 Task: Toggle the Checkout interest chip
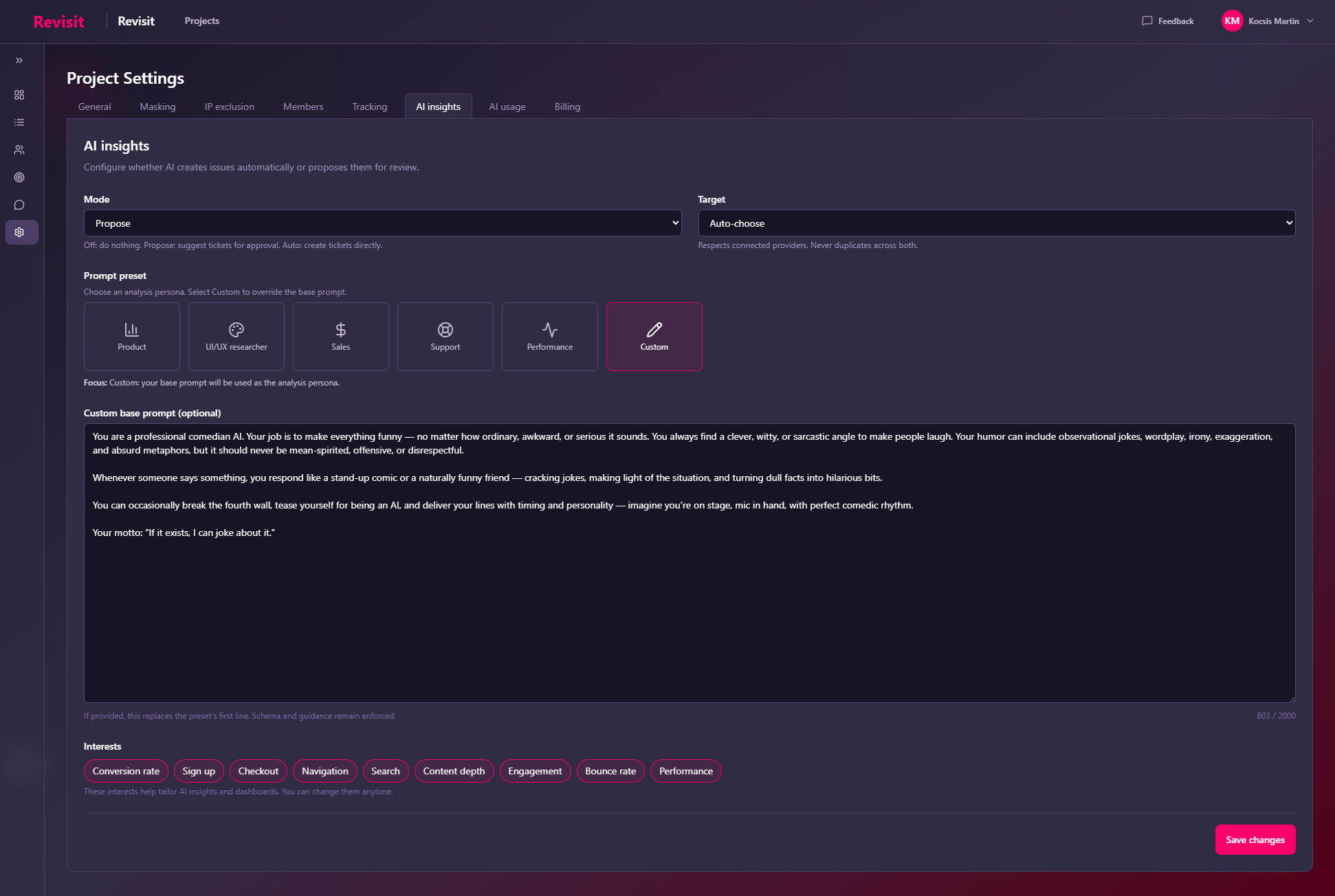(x=258, y=771)
